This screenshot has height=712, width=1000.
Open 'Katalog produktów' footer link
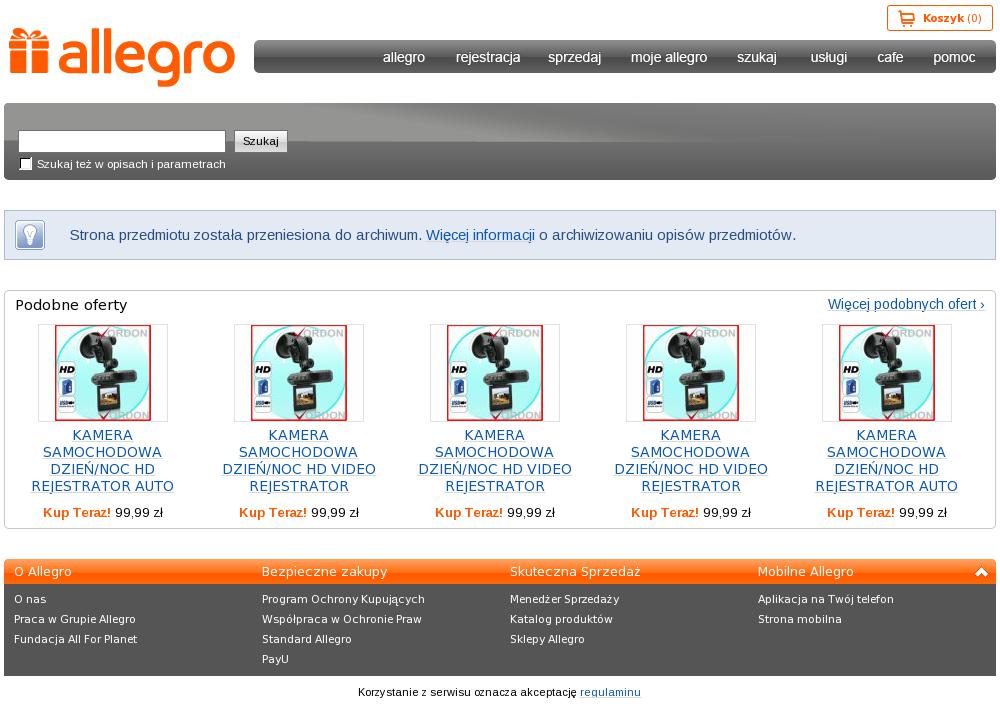[561, 619]
